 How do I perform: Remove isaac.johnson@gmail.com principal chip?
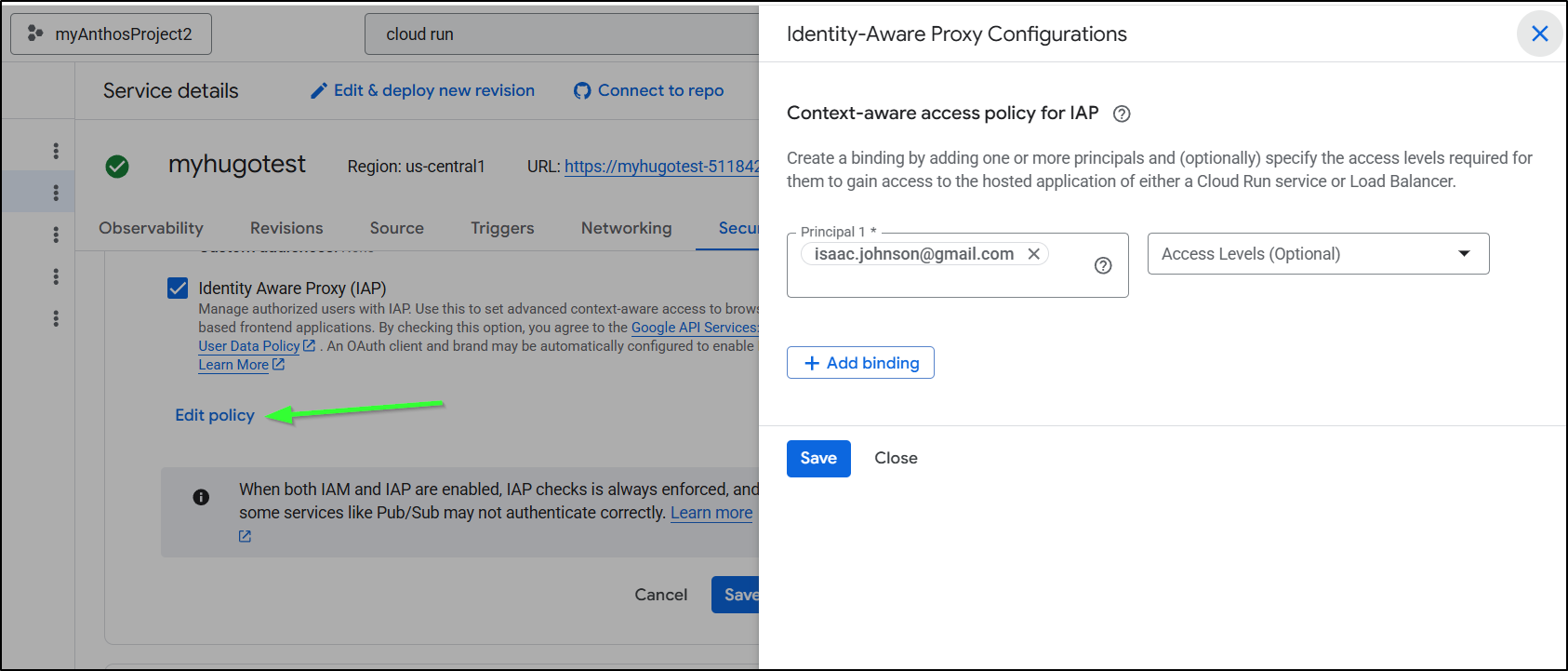(1033, 254)
